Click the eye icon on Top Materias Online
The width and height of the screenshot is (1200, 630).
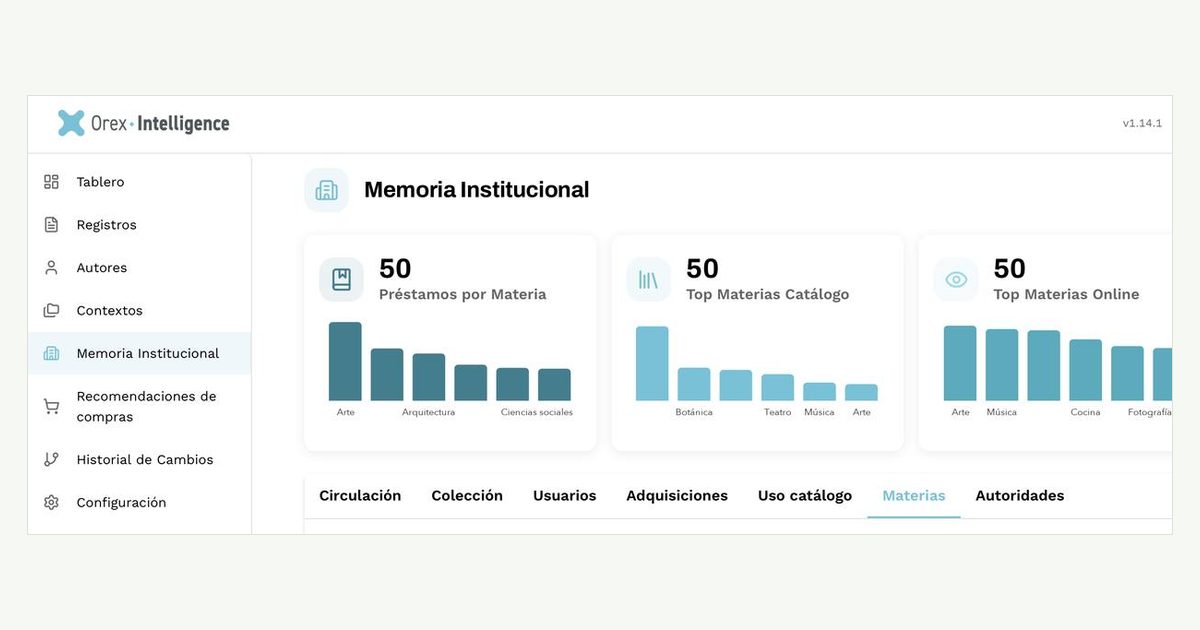(x=956, y=280)
